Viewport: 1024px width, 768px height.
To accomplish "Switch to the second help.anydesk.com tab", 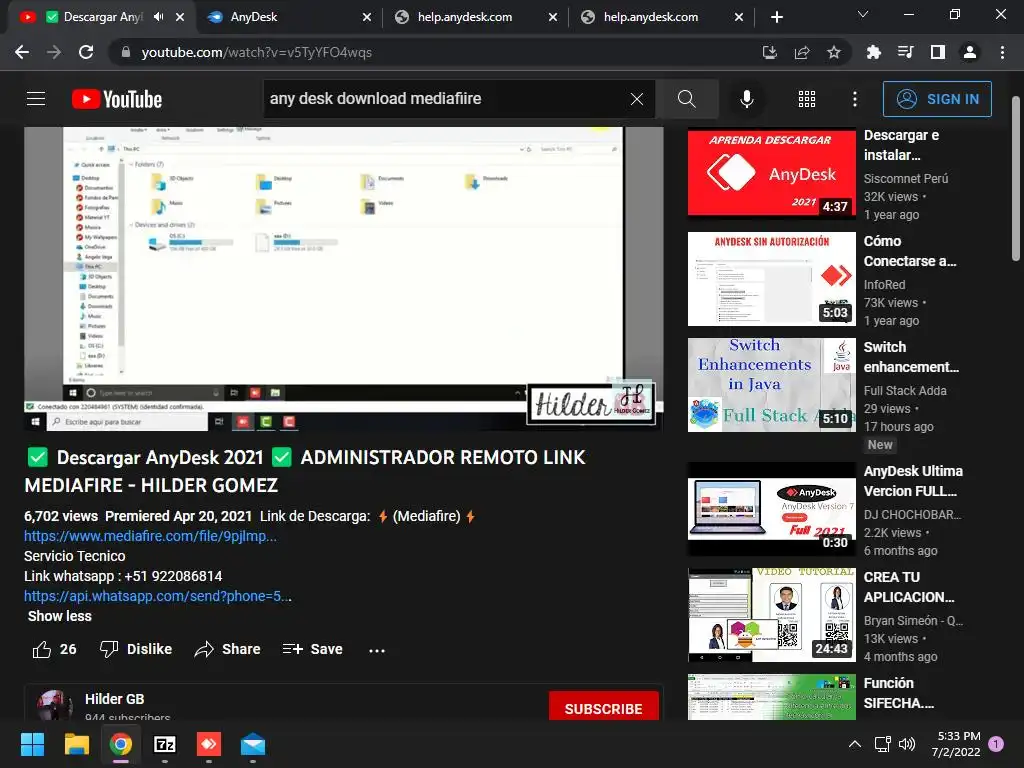I will pyautogui.click(x=660, y=17).
